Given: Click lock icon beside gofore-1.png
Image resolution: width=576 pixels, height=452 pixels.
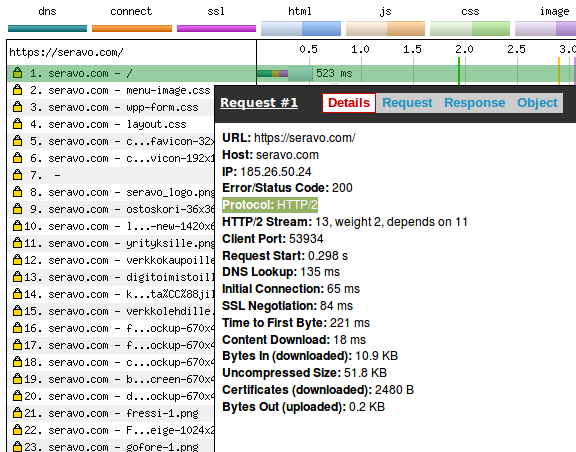Looking at the screenshot, I should pos(17,446).
